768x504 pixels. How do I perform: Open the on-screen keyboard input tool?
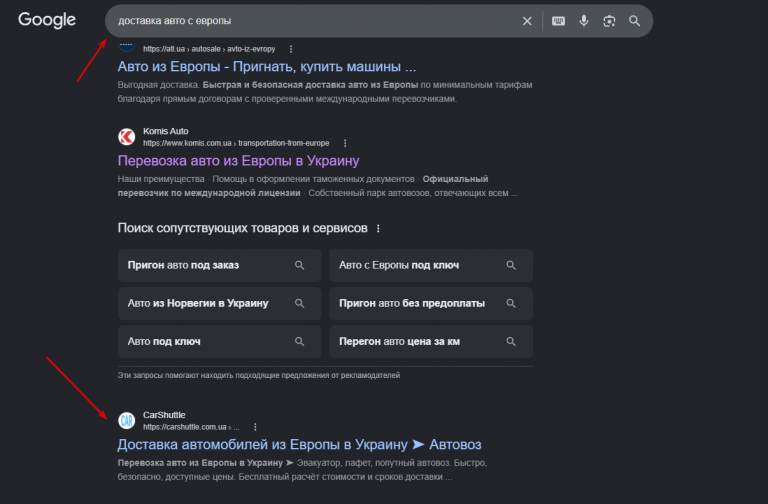pyautogui.click(x=558, y=21)
